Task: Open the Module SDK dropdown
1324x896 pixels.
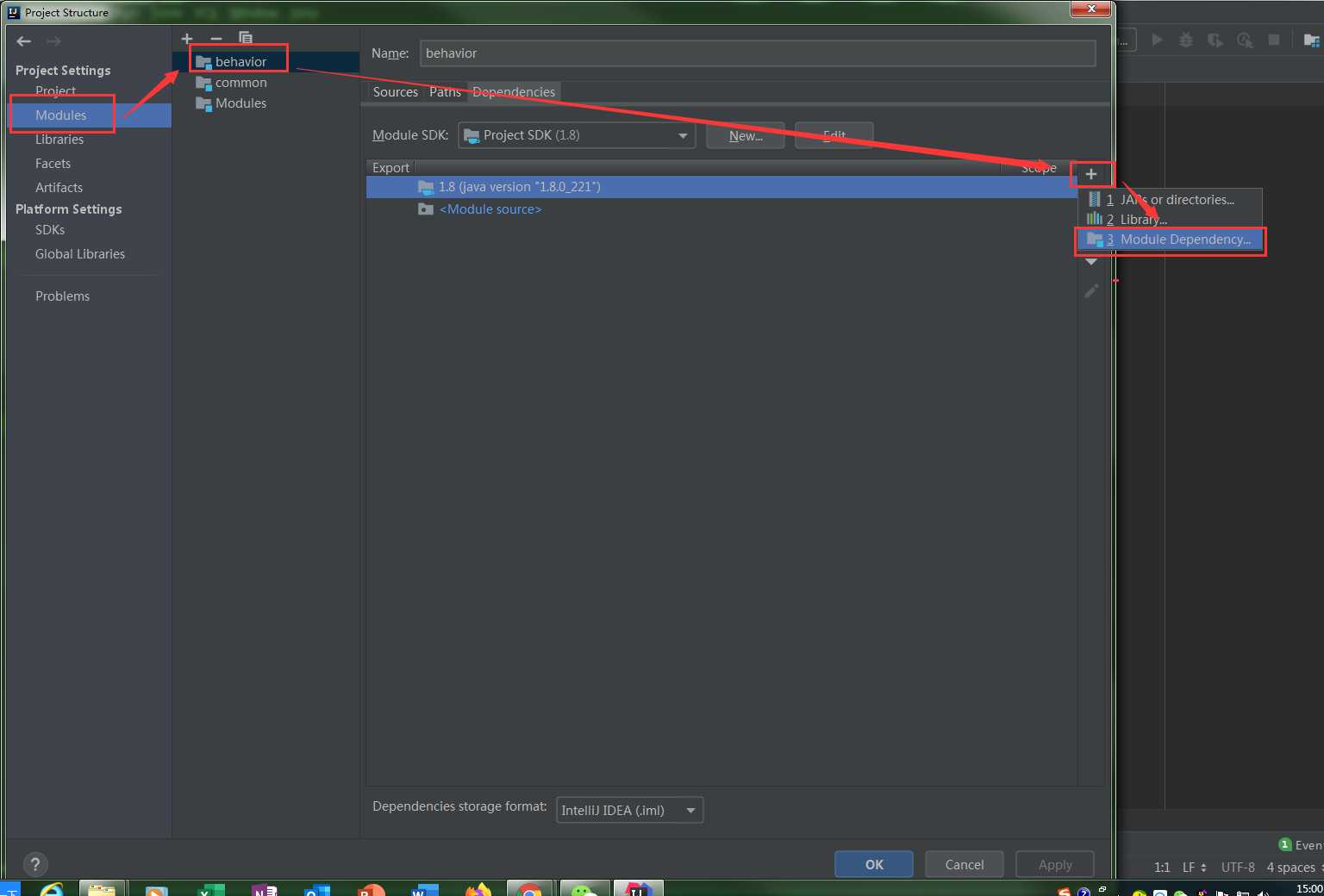Action: pyautogui.click(x=577, y=135)
